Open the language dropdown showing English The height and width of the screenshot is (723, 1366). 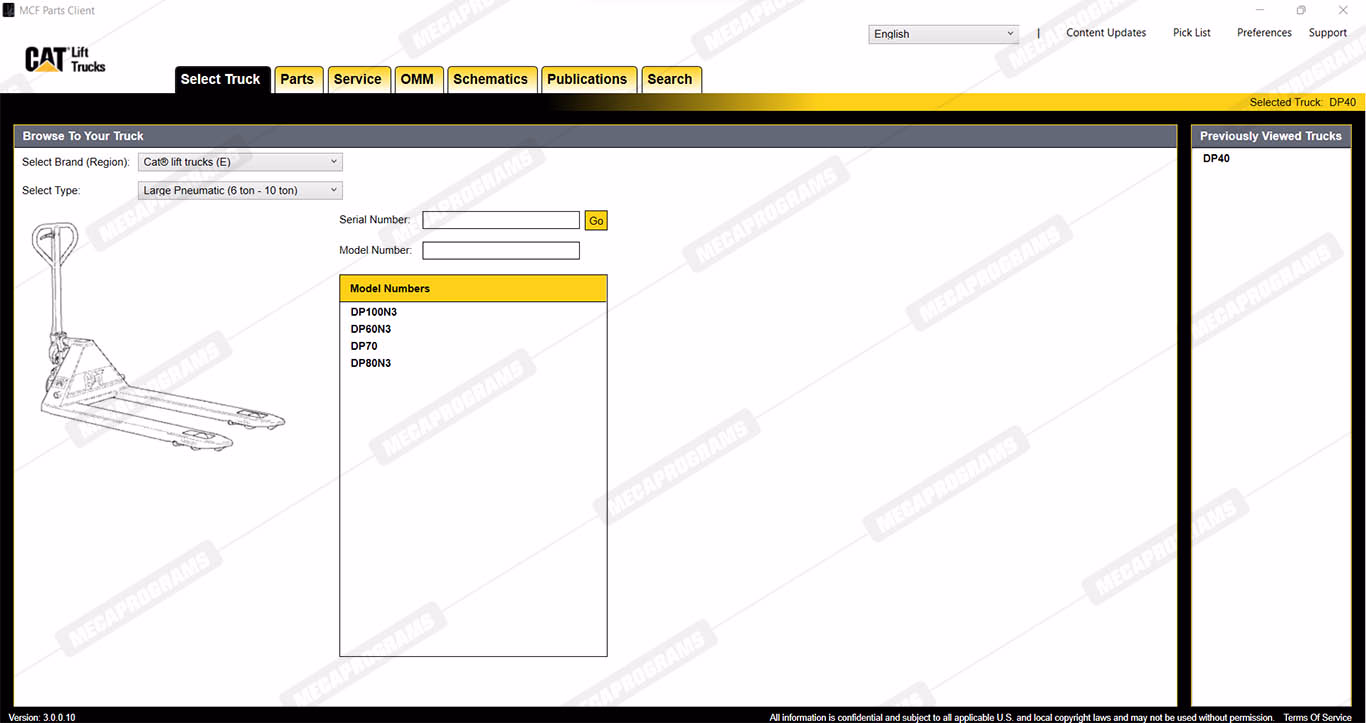pyautogui.click(x=943, y=34)
